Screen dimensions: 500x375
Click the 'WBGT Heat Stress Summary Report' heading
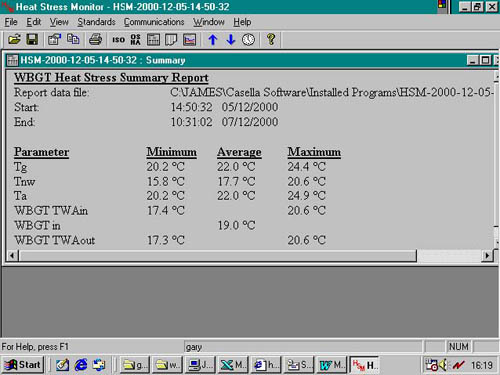click(x=111, y=78)
